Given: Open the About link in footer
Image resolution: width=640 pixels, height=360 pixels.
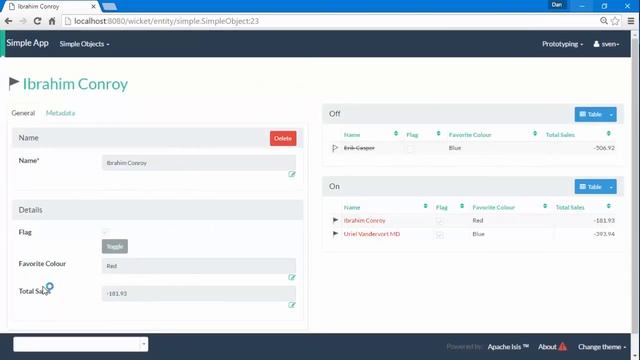Looking at the screenshot, I should pos(547,347).
